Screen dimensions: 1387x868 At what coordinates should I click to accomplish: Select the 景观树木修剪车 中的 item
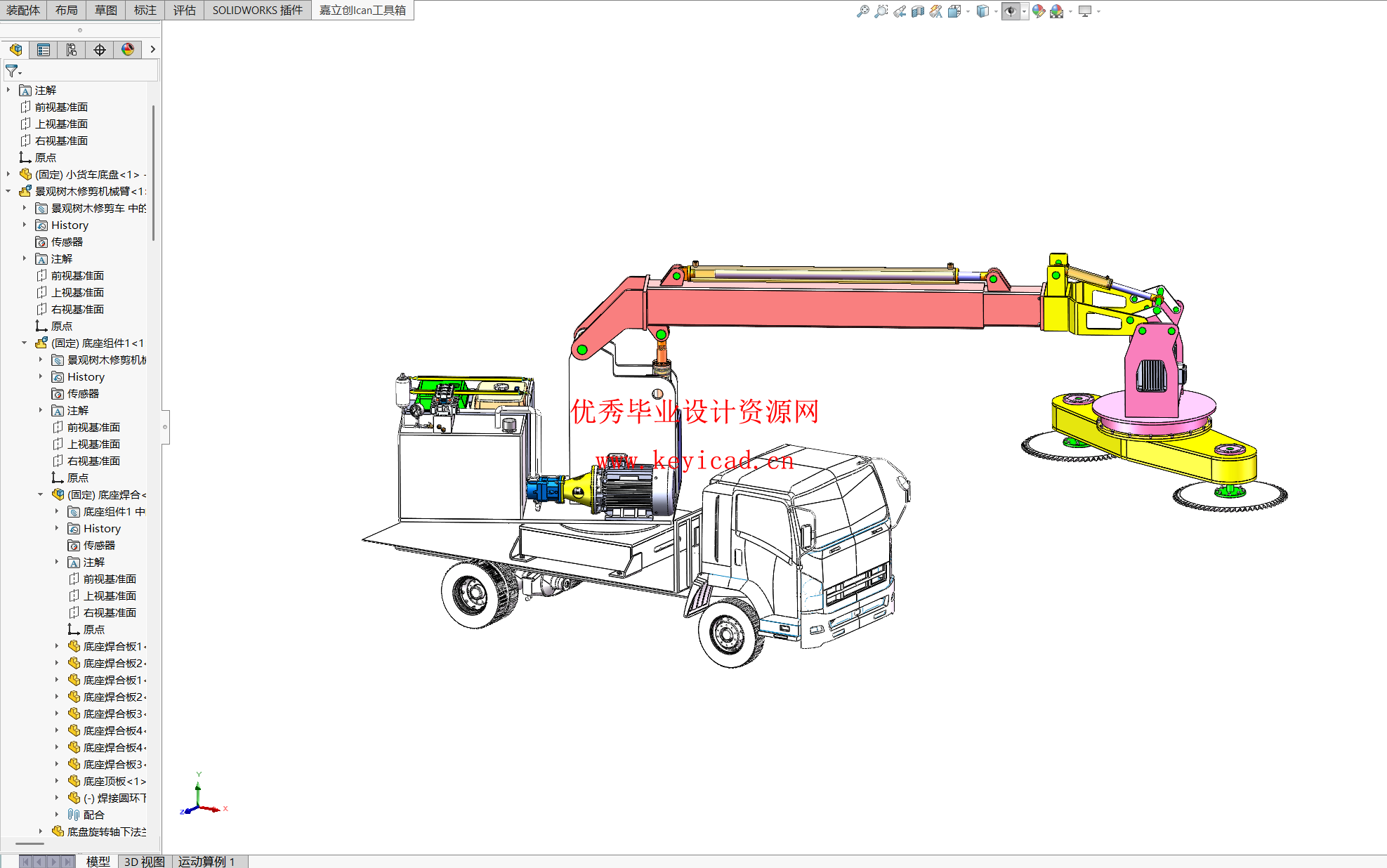pos(98,208)
